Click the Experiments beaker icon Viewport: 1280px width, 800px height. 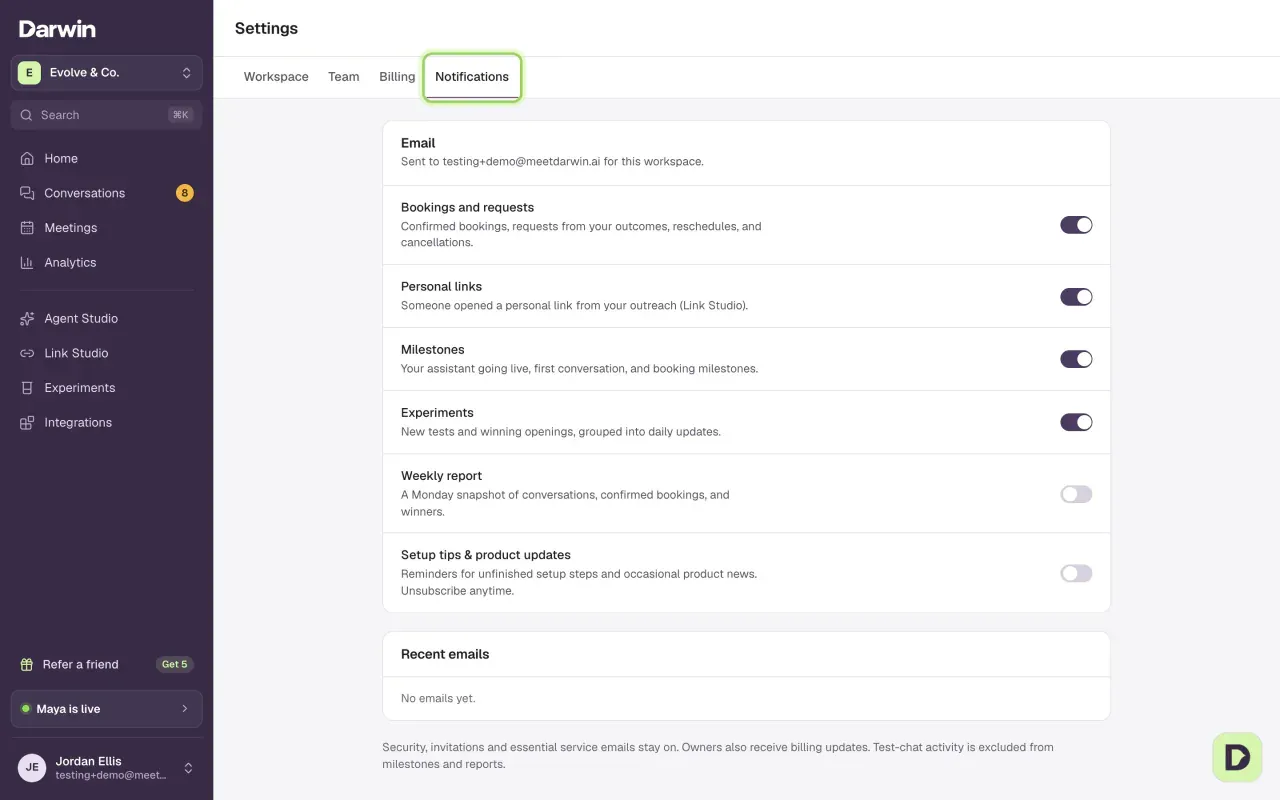pyautogui.click(x=27, y=388)
